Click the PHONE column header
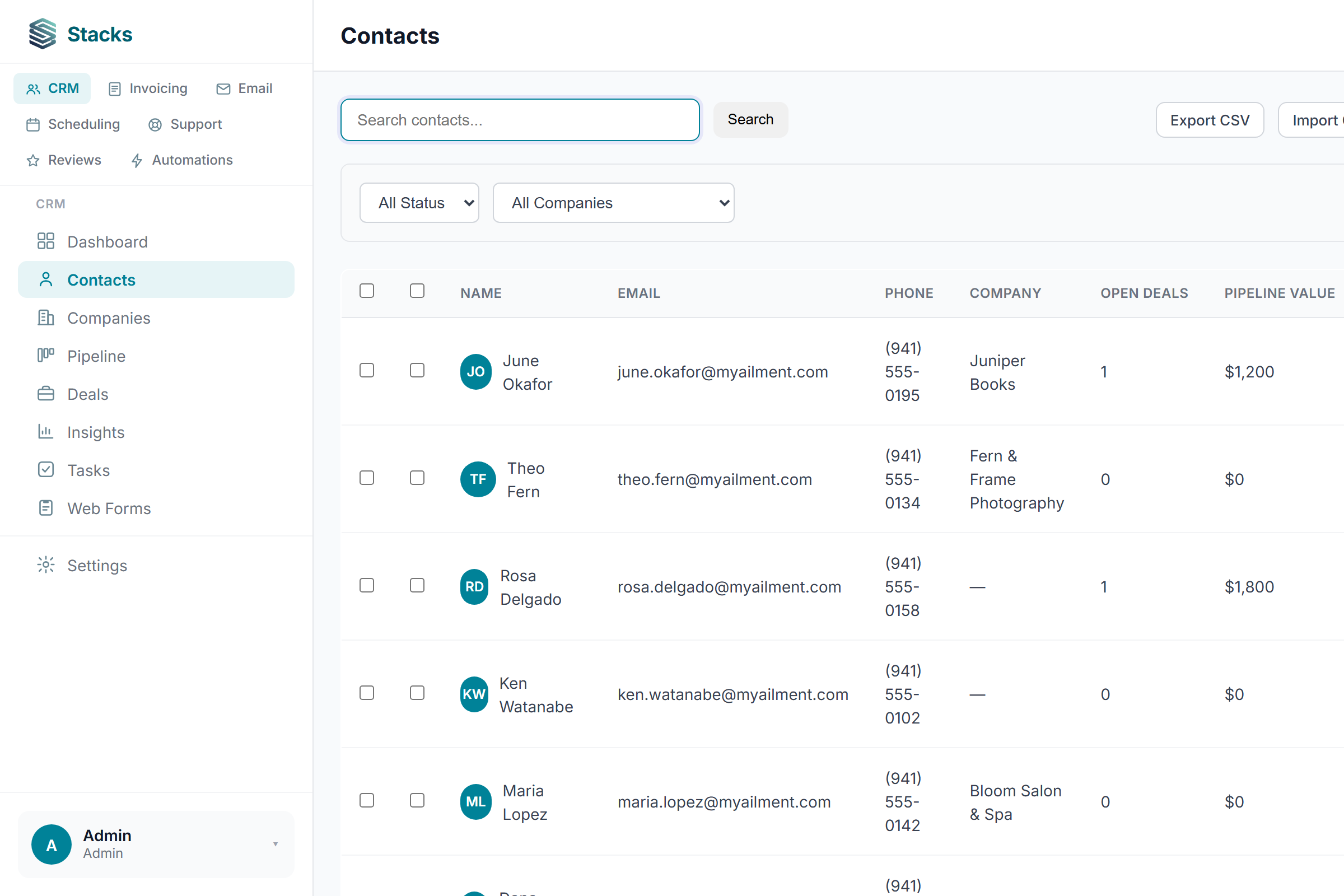 [x=909, y=293]
